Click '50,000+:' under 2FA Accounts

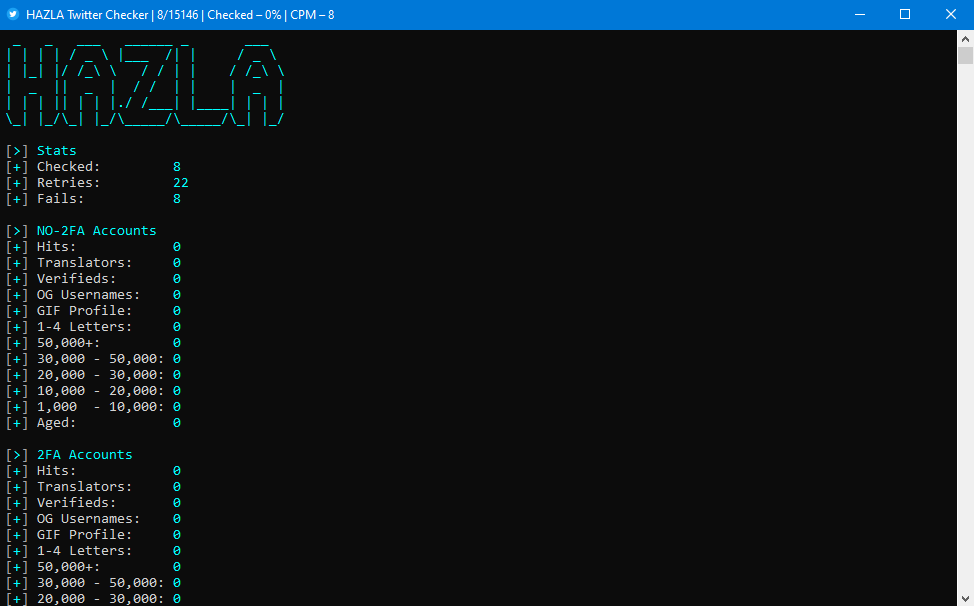point(68,567)
